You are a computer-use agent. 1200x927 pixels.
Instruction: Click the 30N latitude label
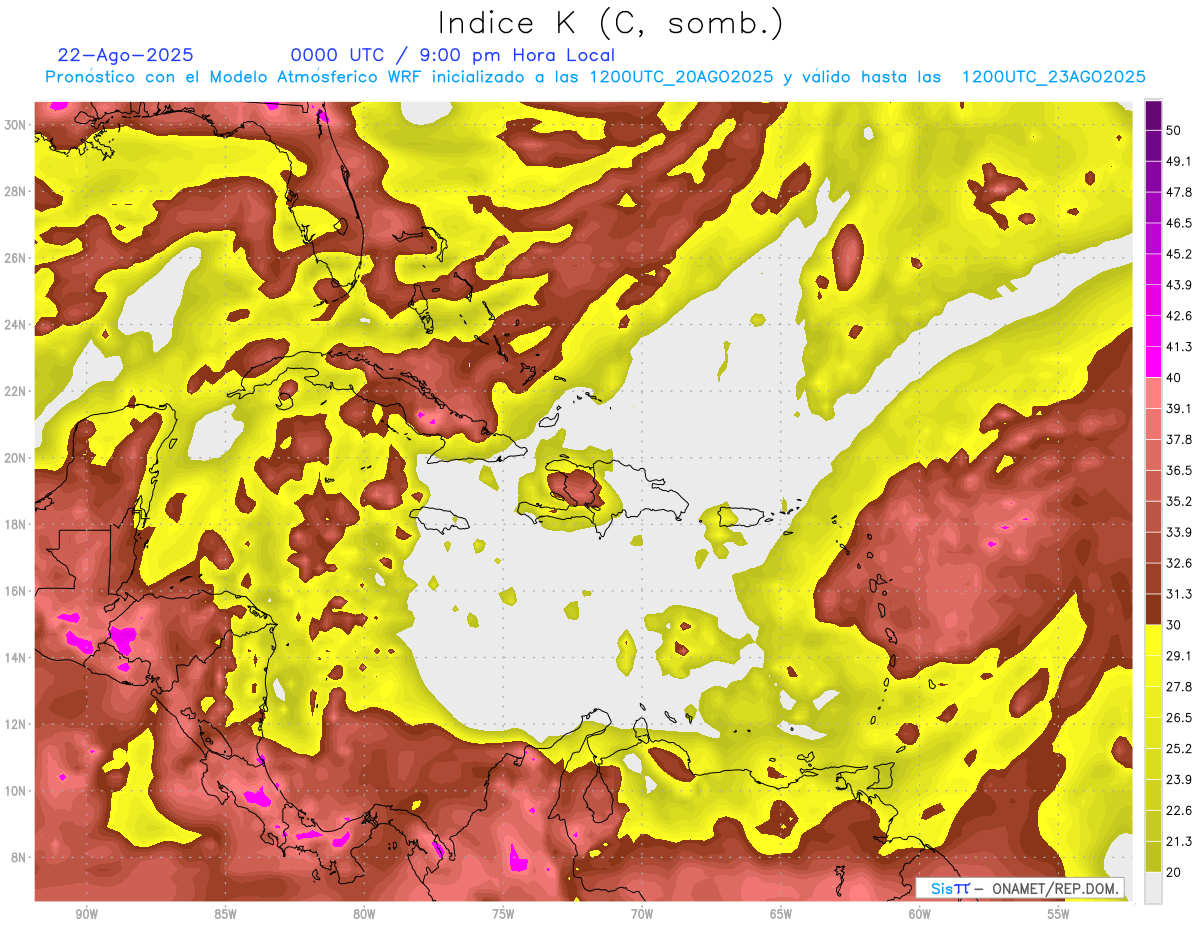pyautogui.click(x=16, y=124)
